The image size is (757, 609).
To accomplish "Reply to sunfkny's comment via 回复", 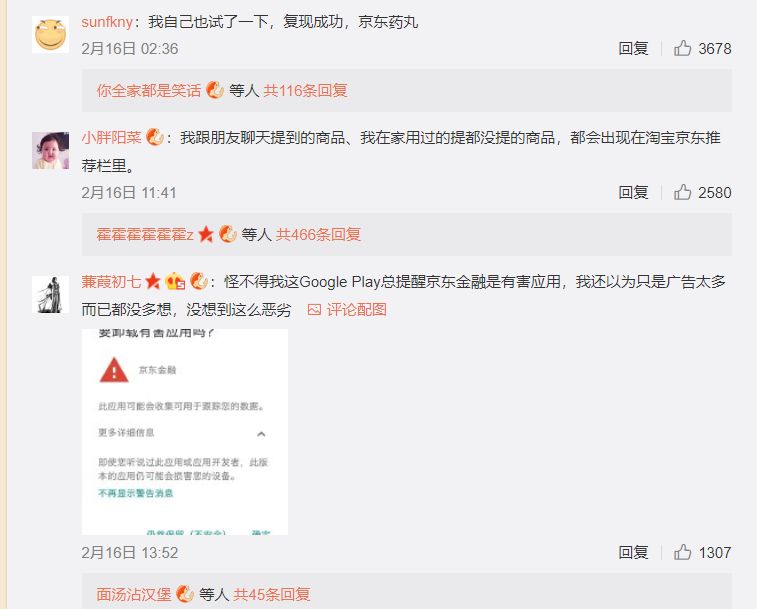I will (x=633, y=48).
